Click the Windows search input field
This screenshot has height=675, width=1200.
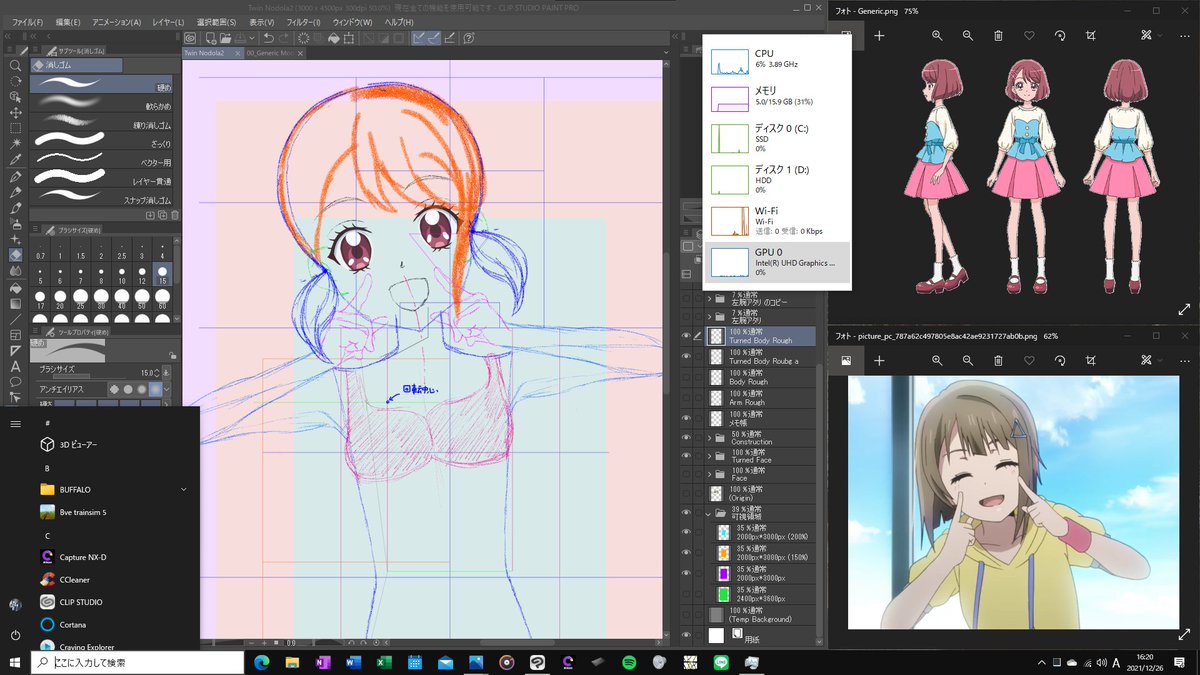[138, 662]
